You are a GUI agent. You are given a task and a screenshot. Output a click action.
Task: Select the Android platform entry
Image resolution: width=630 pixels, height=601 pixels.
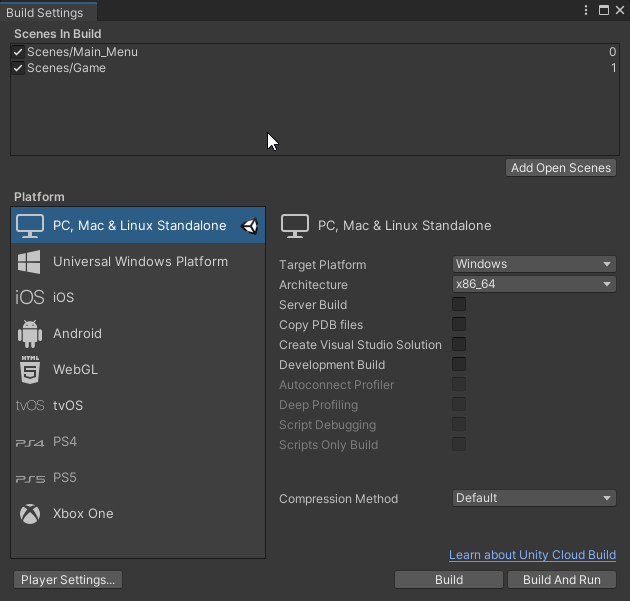[x=138, y=333]
